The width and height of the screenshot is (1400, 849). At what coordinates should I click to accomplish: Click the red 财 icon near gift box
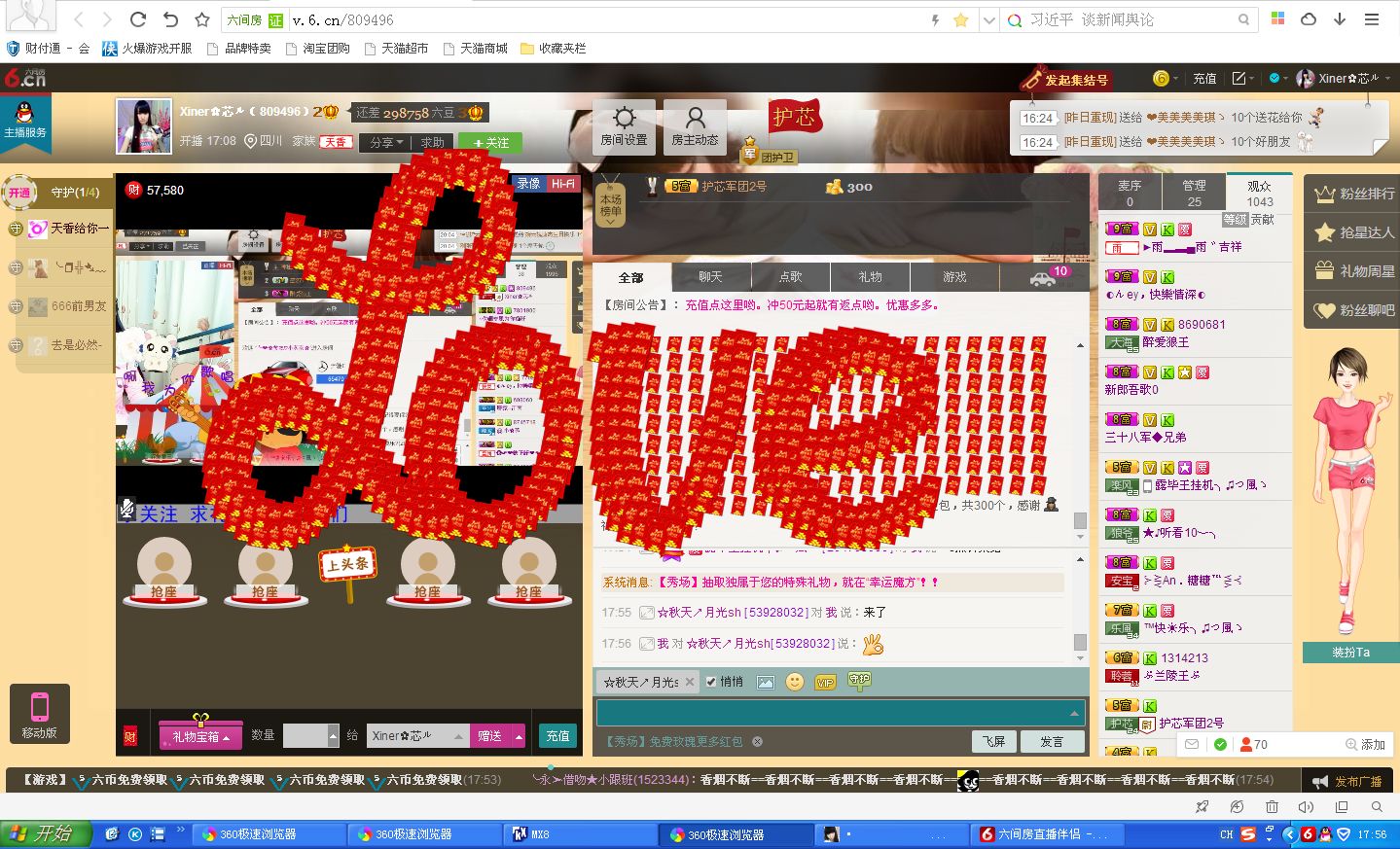[130, 736]
